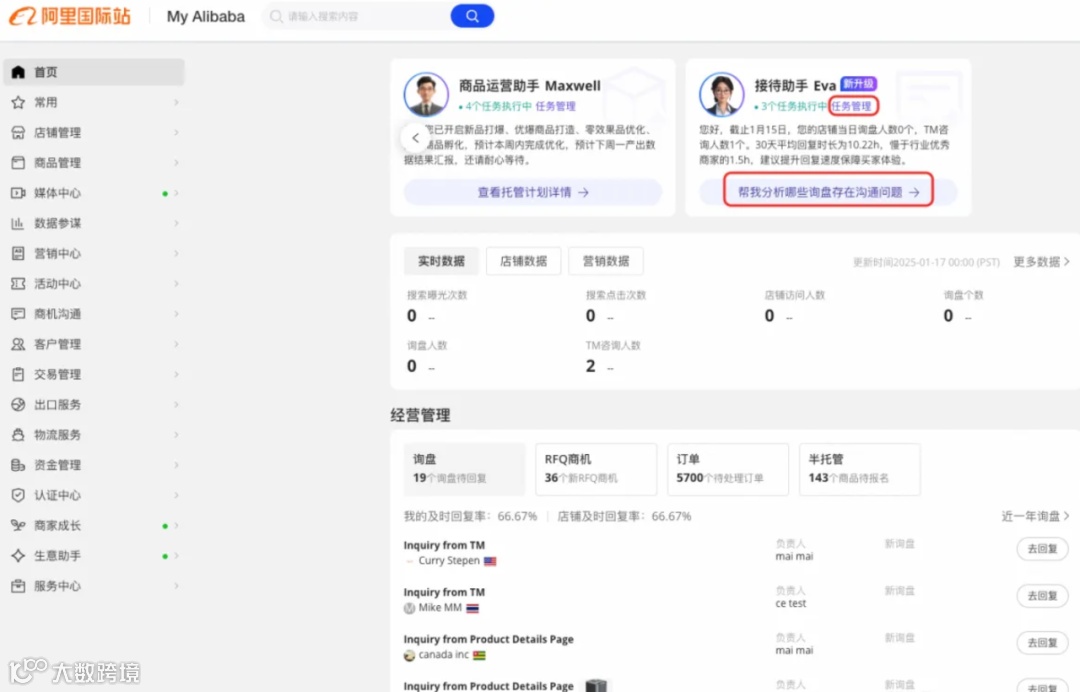Expand the 交易管理 chevron

click(x=176, y=375)
